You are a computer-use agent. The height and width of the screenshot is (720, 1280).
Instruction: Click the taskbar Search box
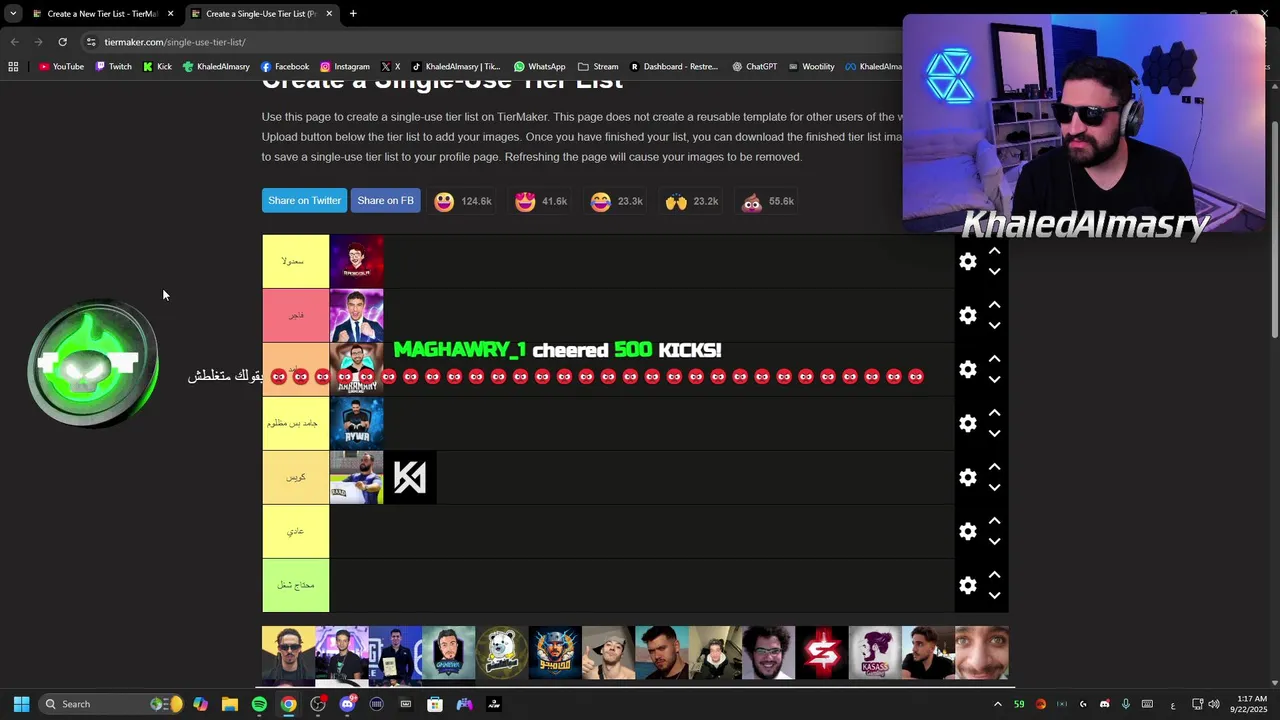(112, 704)
